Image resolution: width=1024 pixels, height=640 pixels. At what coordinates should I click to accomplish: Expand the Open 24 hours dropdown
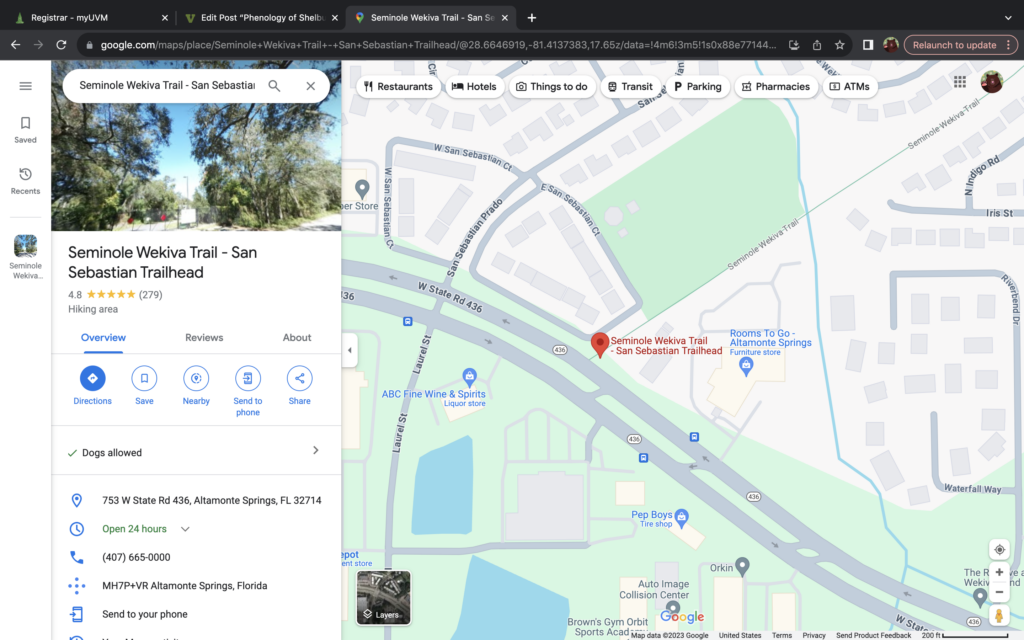185,529
